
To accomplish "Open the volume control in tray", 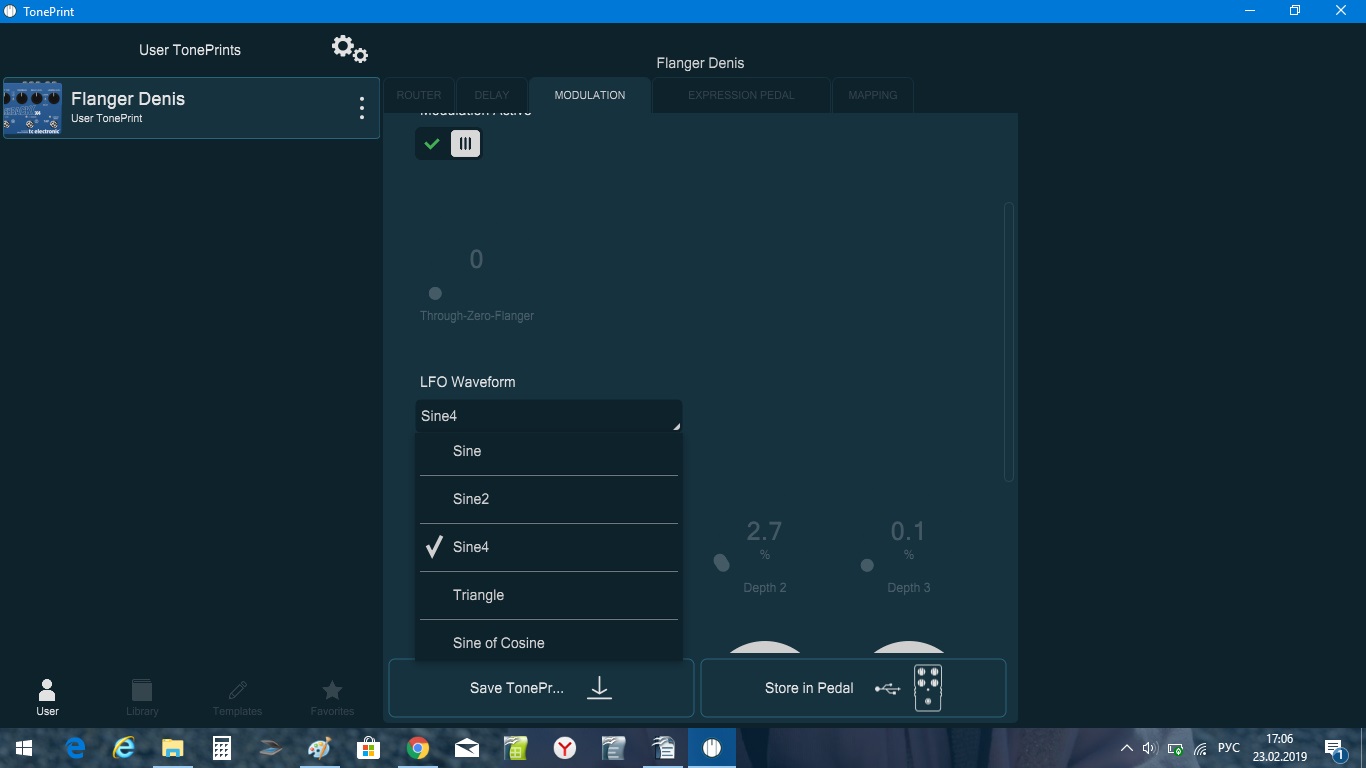I will coord(1150,748).
